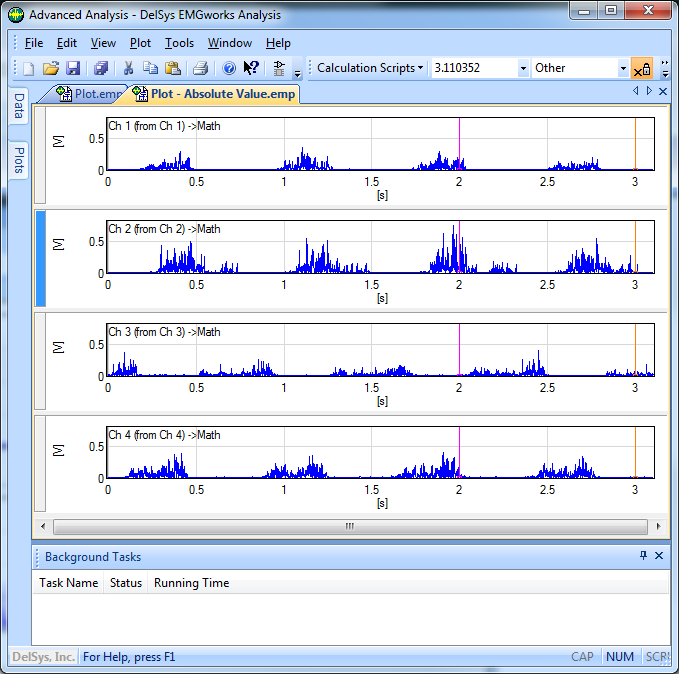Toggle the cursor lock button in toolbar
The width and height of the screenshot is (679, 674).
641,69
